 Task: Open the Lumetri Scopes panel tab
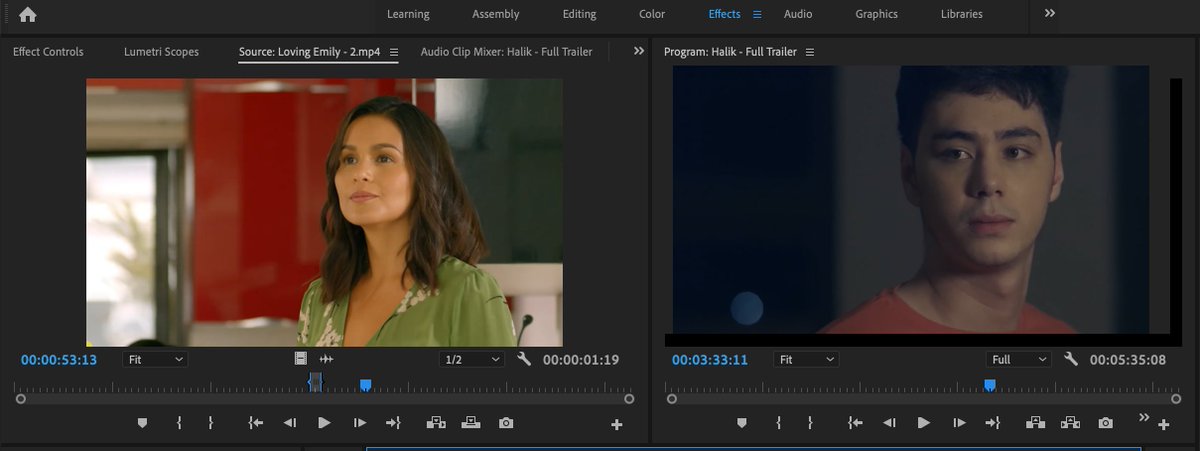161,52
